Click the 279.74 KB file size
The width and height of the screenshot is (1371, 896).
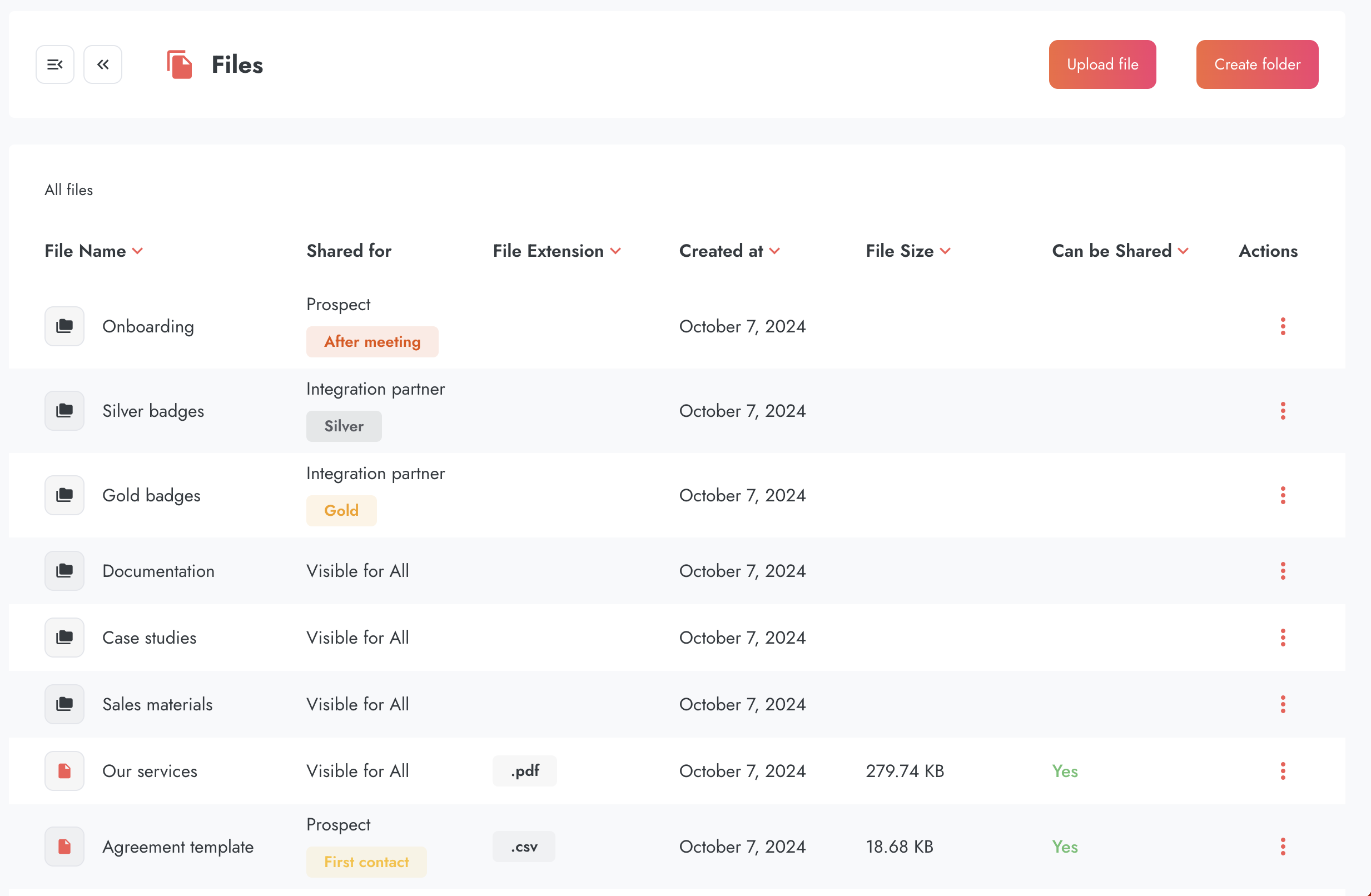[905, 771]
